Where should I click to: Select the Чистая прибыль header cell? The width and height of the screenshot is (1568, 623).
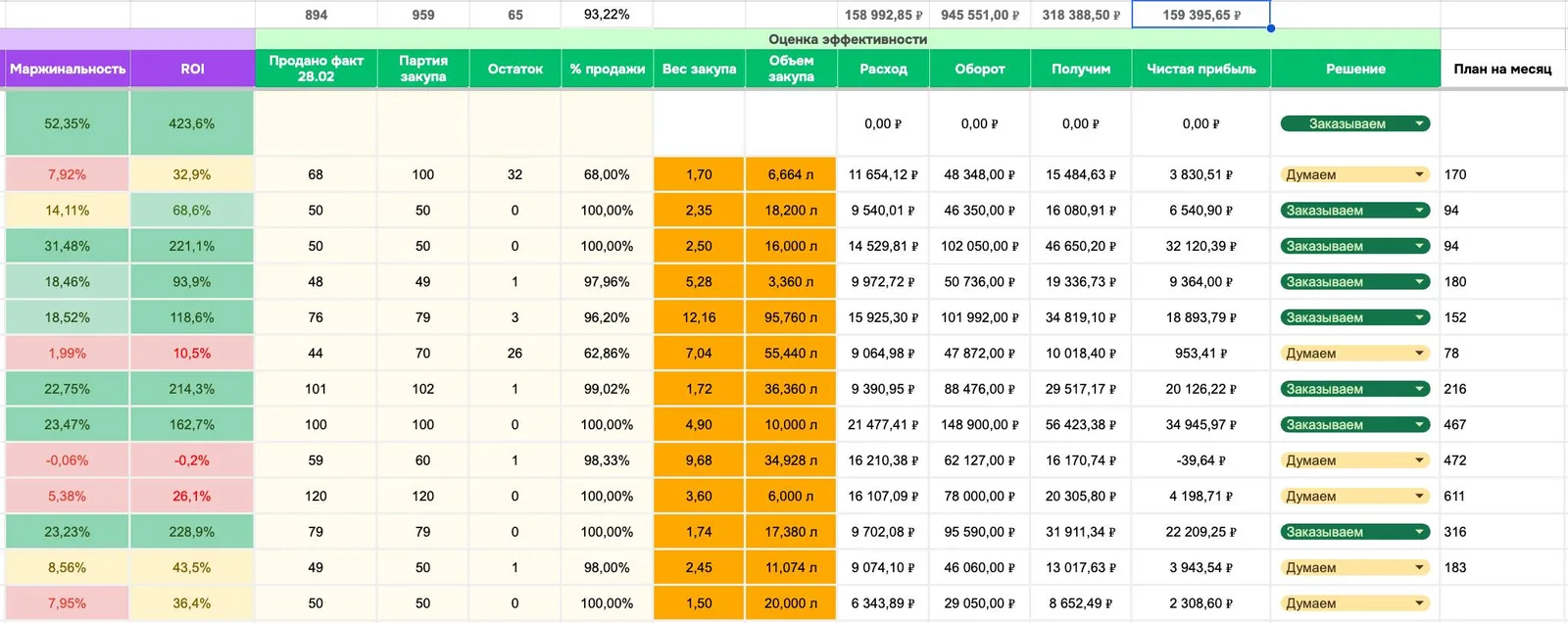click(x=1201, y=69)
